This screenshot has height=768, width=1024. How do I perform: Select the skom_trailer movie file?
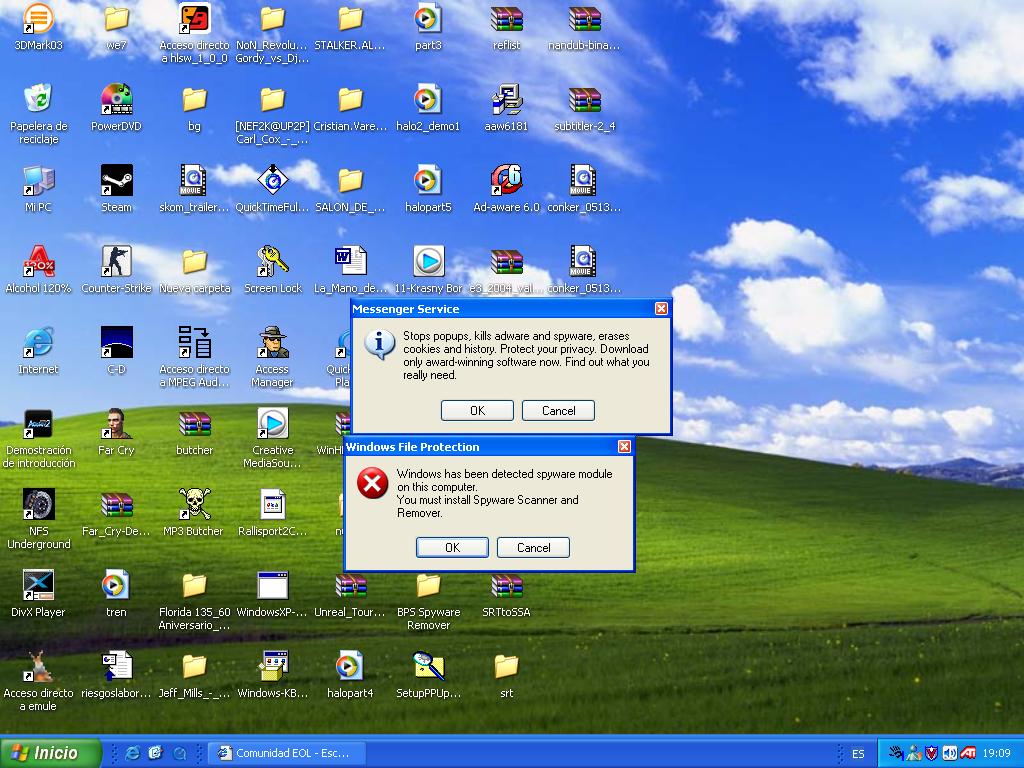195,180
